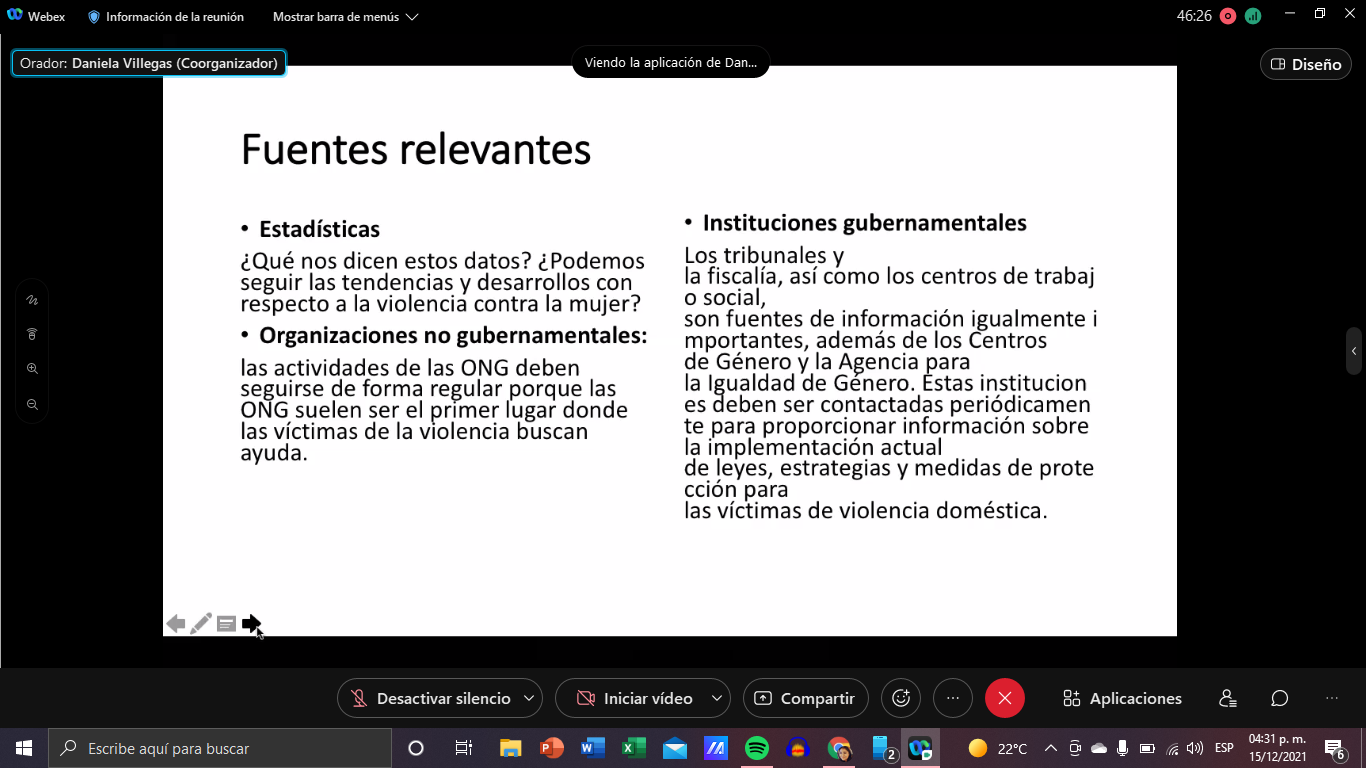Image resolution: width=1366 pixels, height=768 pixels.
Task: Click the Orador Daniela Villegas label
Action: tap(149, 63)
